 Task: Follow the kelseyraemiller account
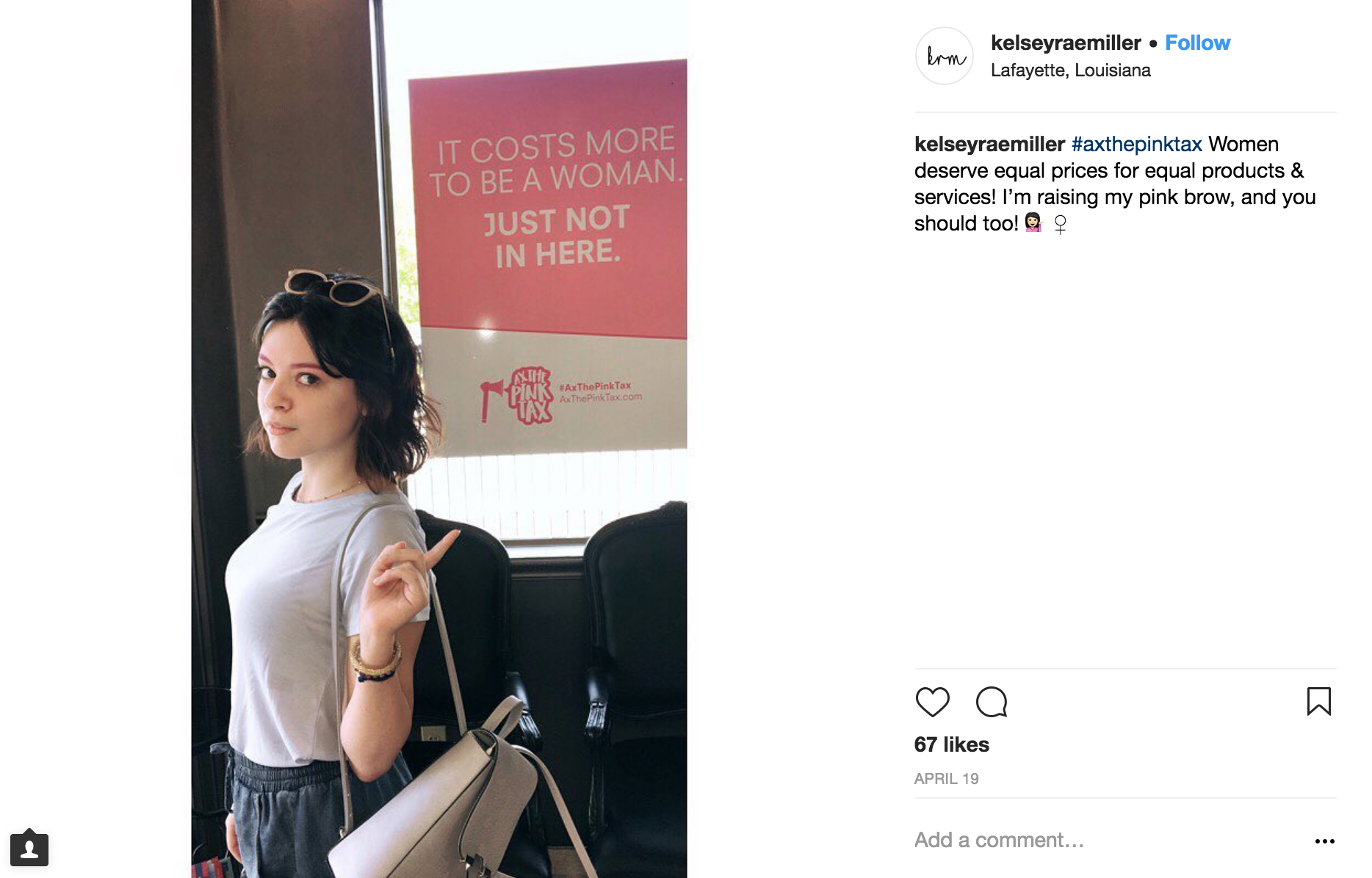1197,43
